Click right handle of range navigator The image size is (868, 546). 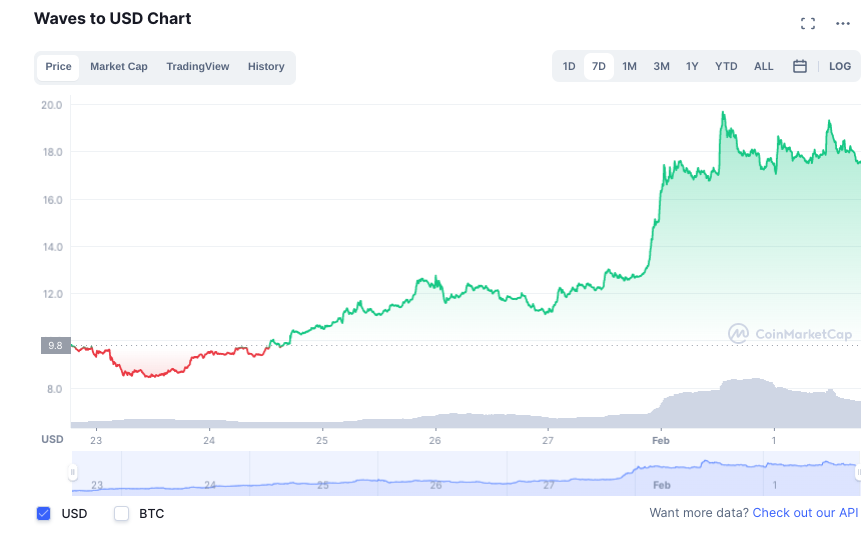[x=859, y=472]
